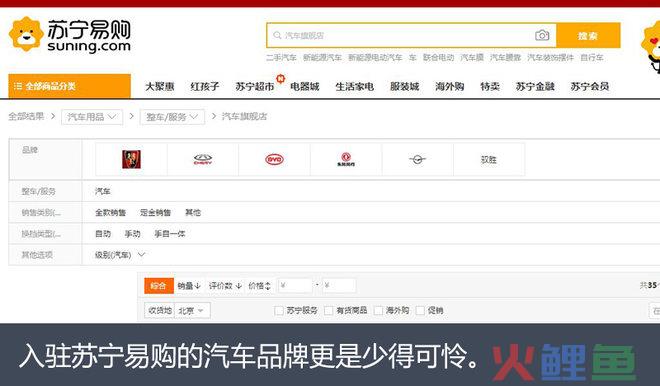660x386 pixels.
Task: Expand the 级别(汽车) options dropdown
Action: click(141, 255)
